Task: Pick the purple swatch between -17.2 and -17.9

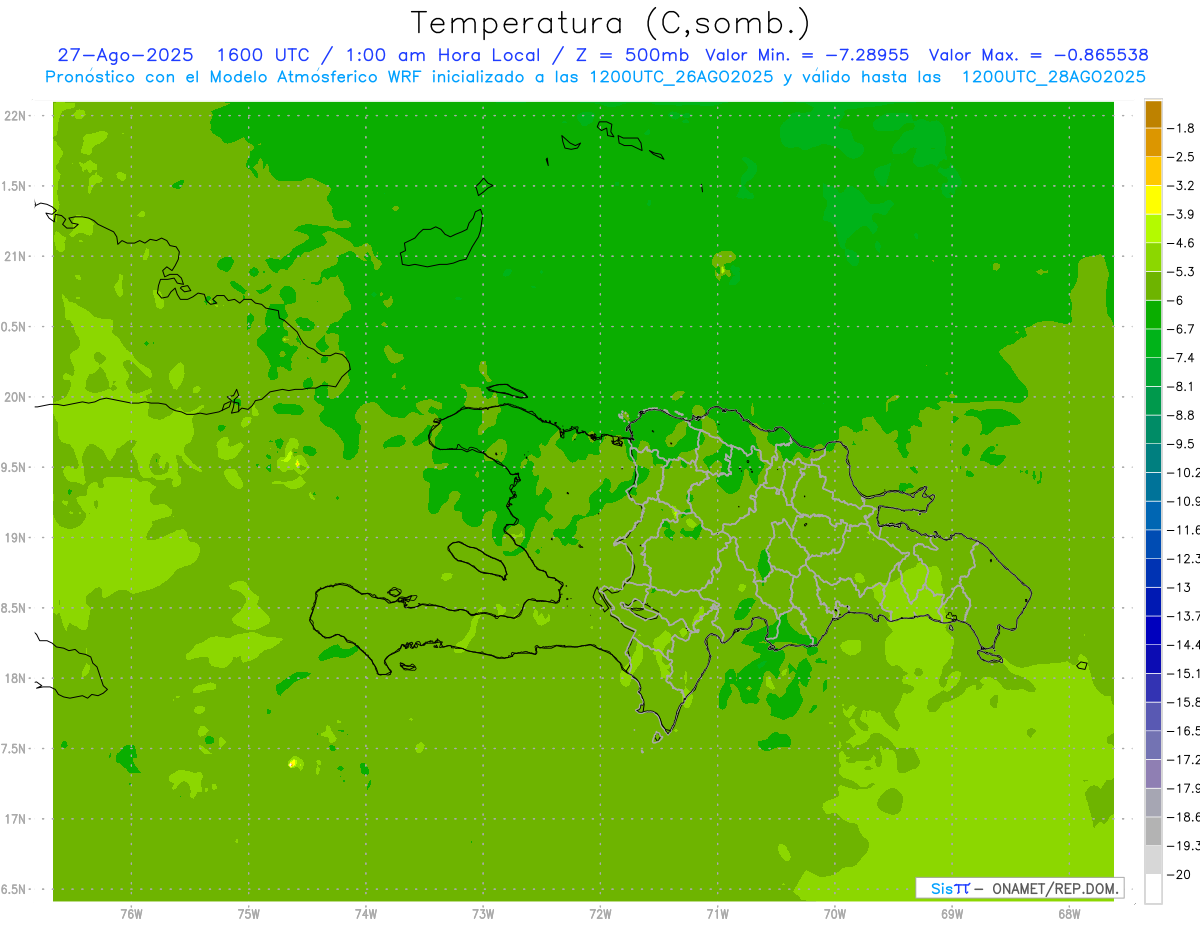Action: point(1153,773)
